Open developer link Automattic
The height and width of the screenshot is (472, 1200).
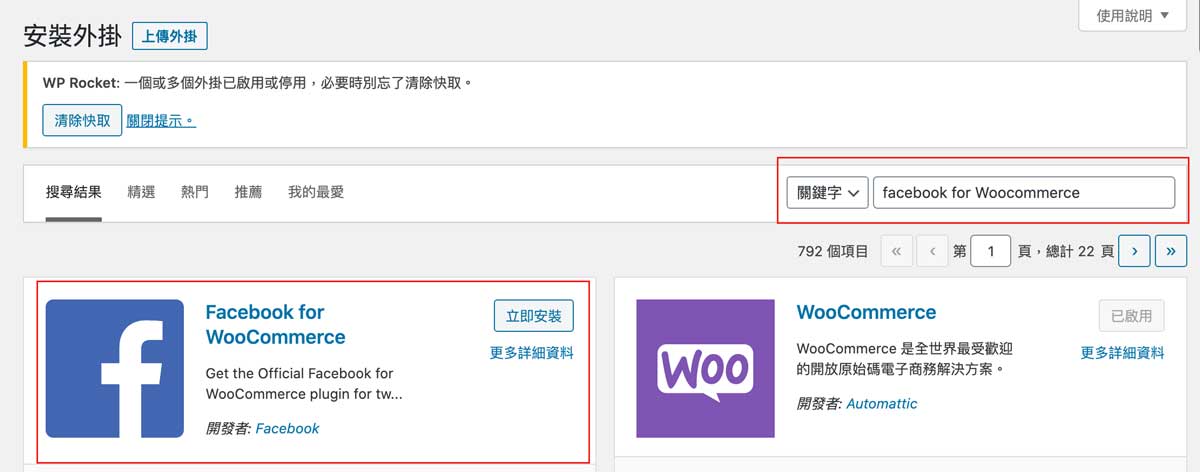[882, 404]
